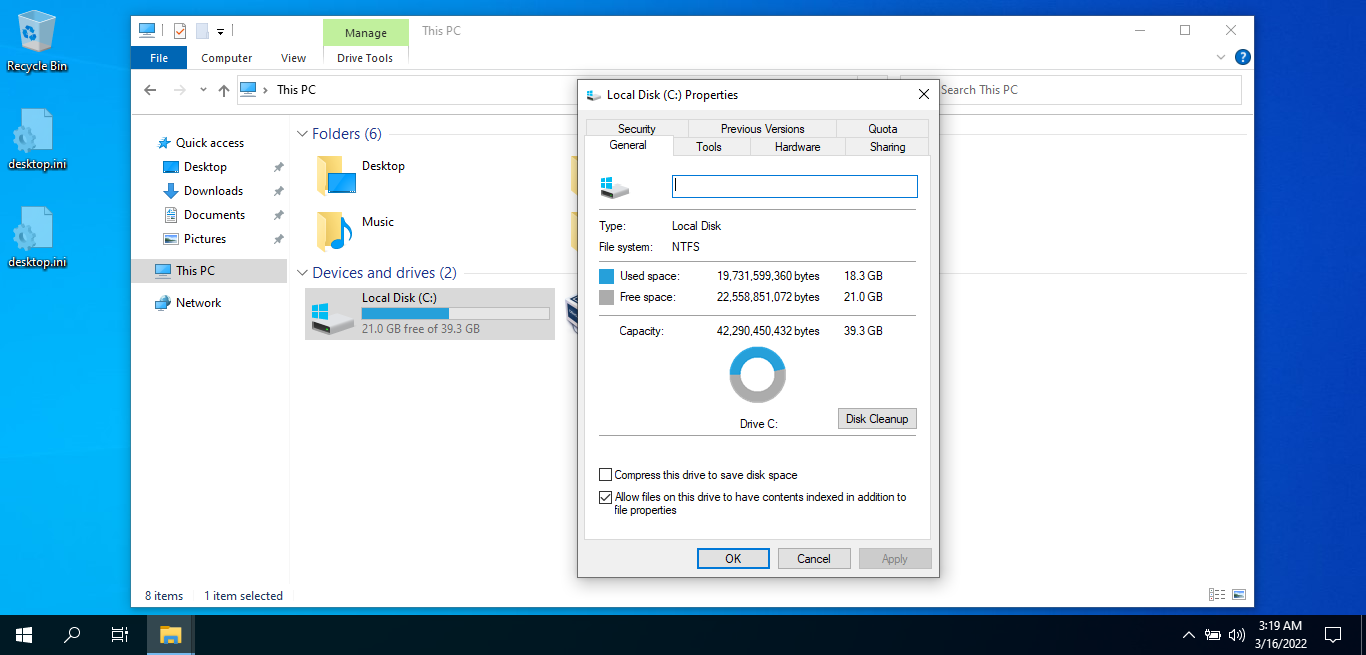Switch to the Previous Versions tab
This screenshot has width=1366, height=655.
(762, 129)
